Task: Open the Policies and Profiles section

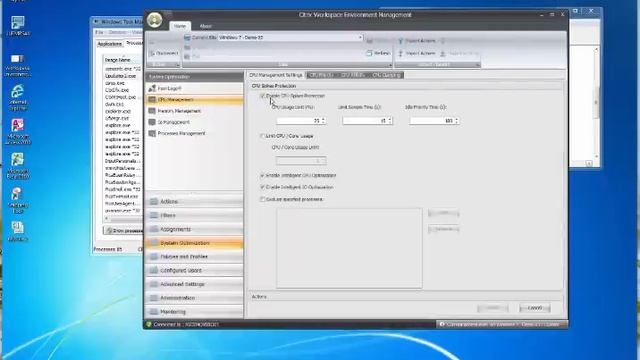Action: 194,257
